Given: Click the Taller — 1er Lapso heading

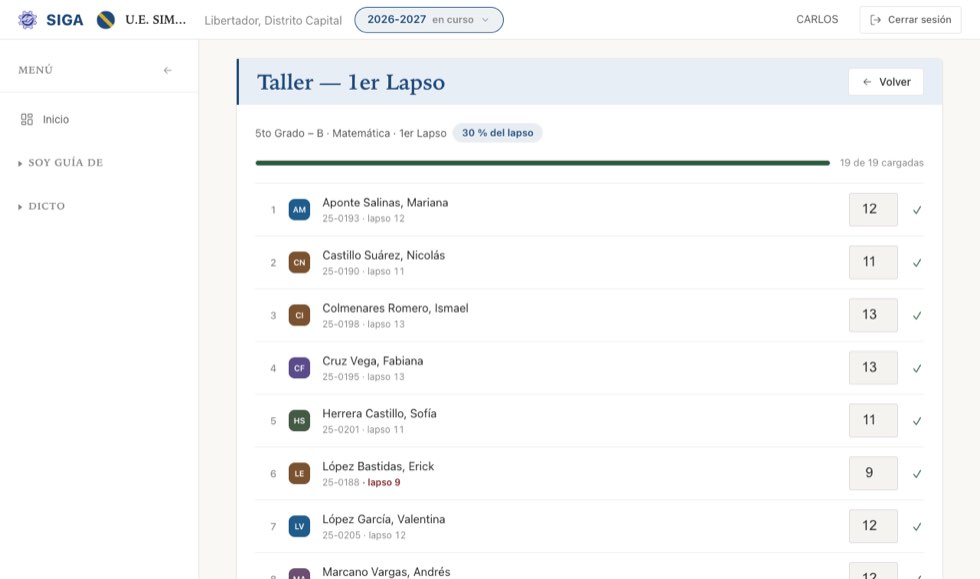Looking at the screenshot, I should pos(351,82).
